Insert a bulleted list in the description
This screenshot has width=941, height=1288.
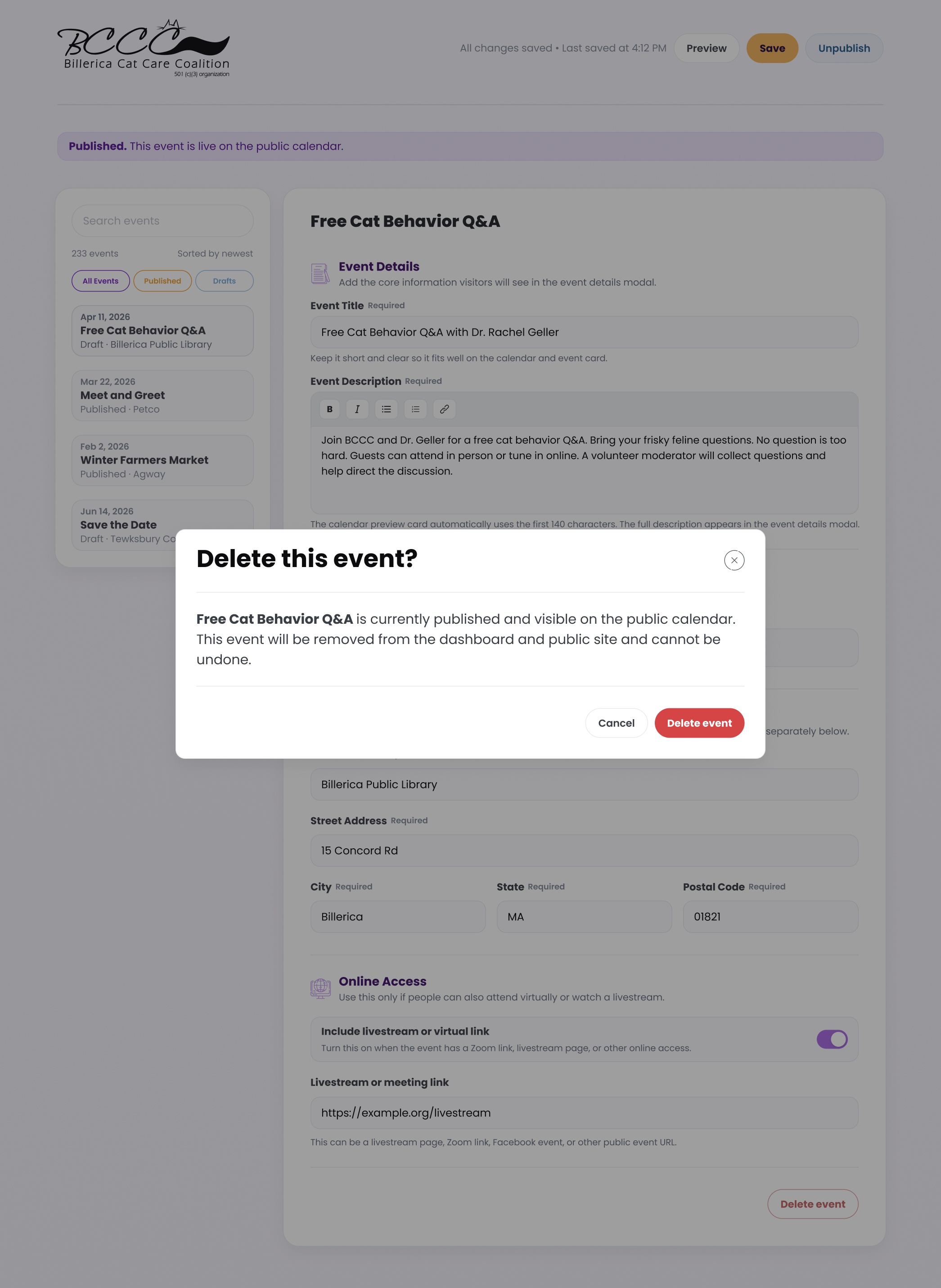pyautogui.click(x=386, y=409)
